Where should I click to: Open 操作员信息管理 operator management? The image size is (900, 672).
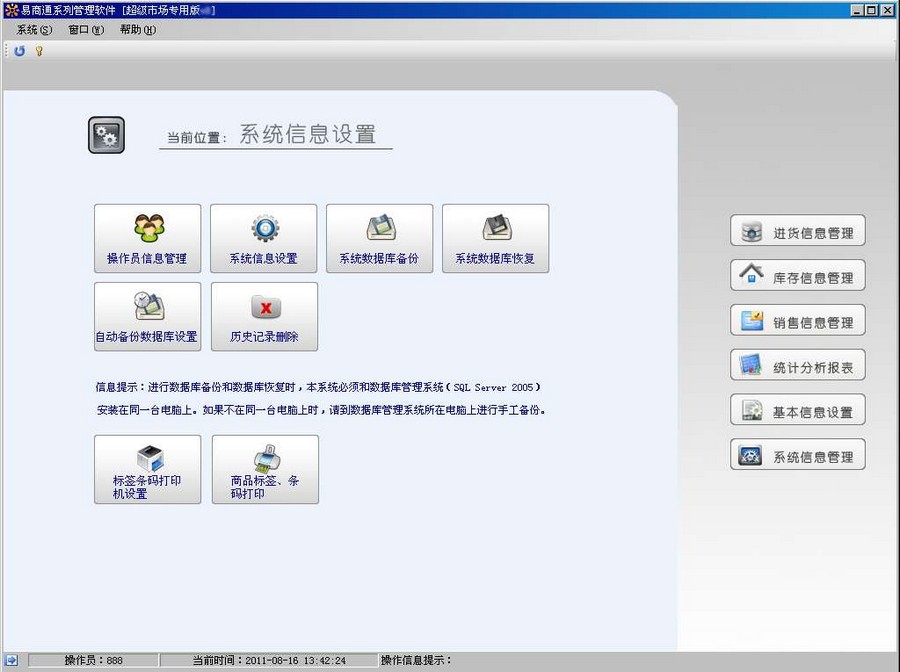click(x=147, y=238)
